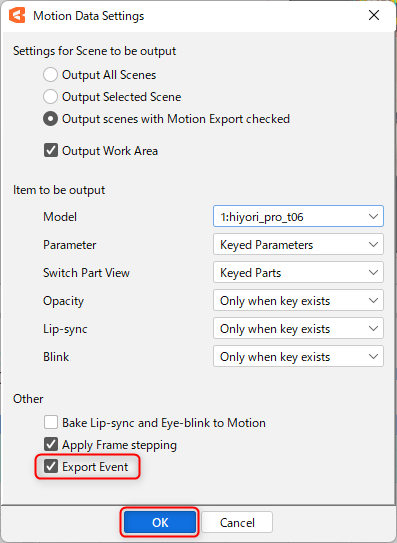Click the Live2D Cubism logo icon

(17, 16)
